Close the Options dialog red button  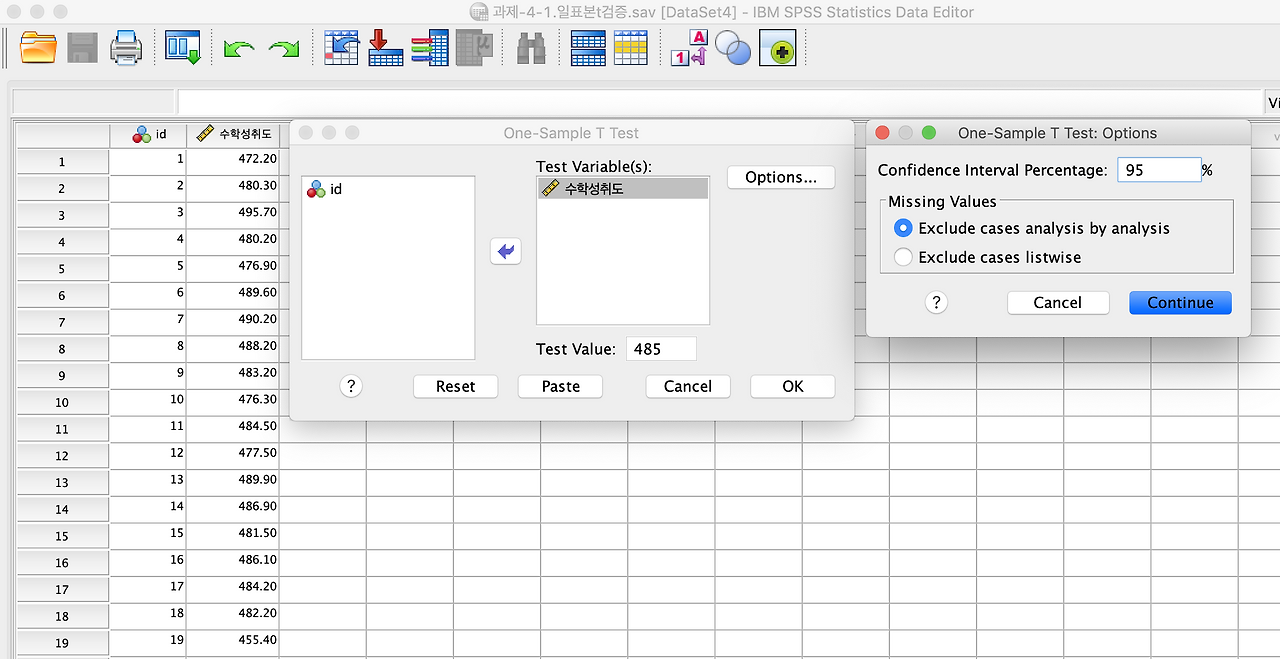point(882,132)
